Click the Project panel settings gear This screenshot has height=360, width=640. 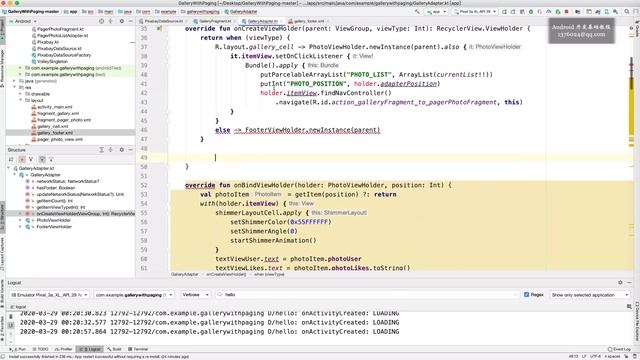(x=122, y=21)
